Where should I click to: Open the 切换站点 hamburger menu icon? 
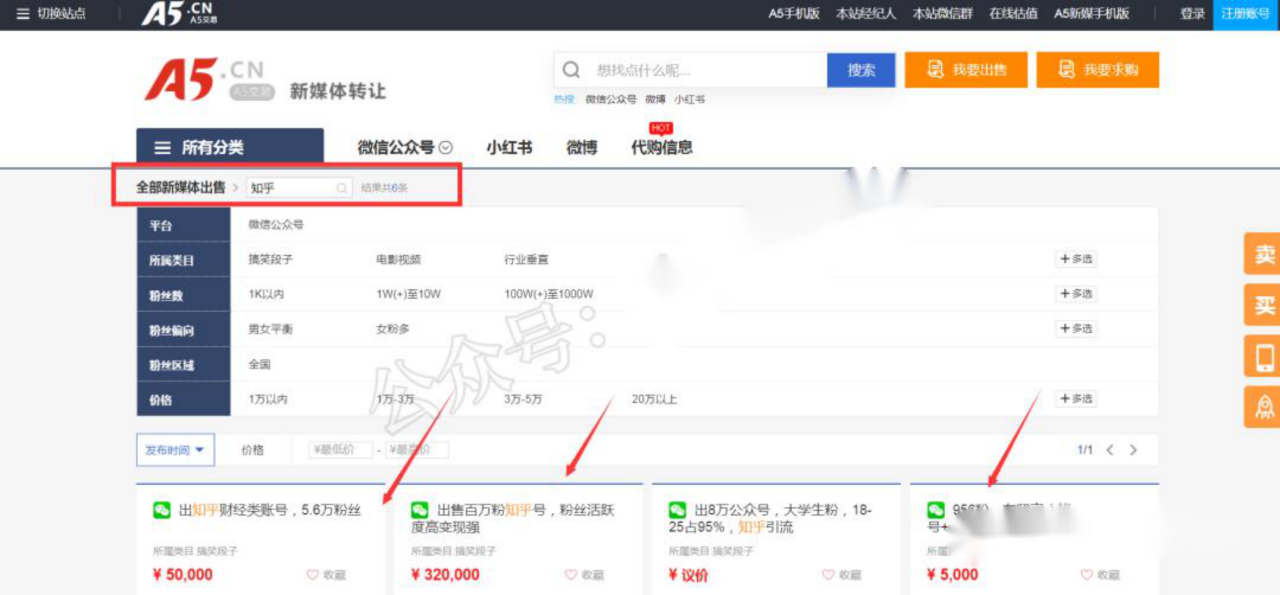click(x=23, y=14)
